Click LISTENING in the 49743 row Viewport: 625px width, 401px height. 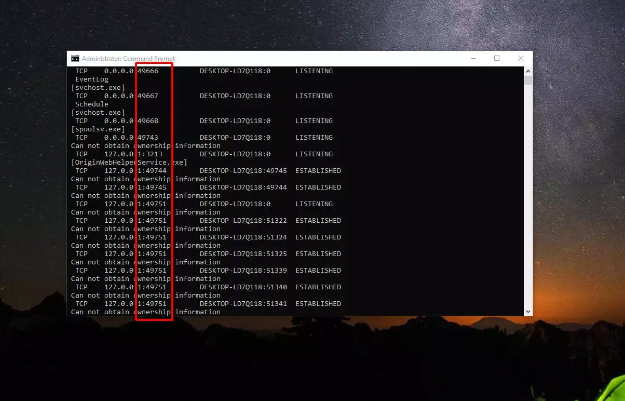point(314,138)
